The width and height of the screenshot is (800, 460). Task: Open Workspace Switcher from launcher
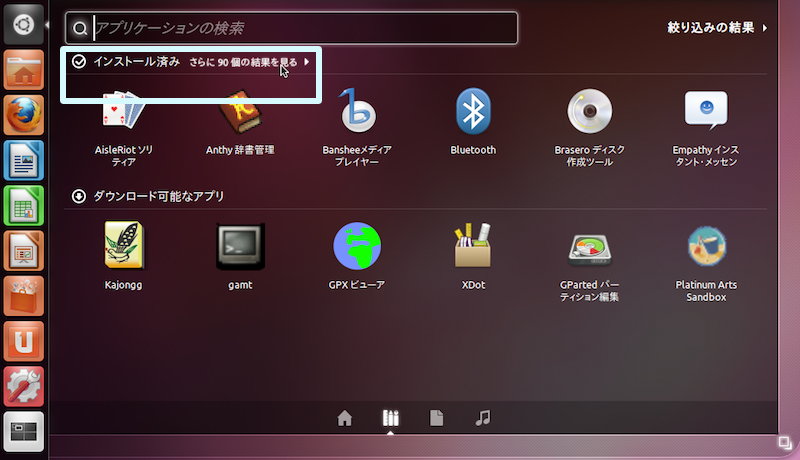(x=23, y=432)
